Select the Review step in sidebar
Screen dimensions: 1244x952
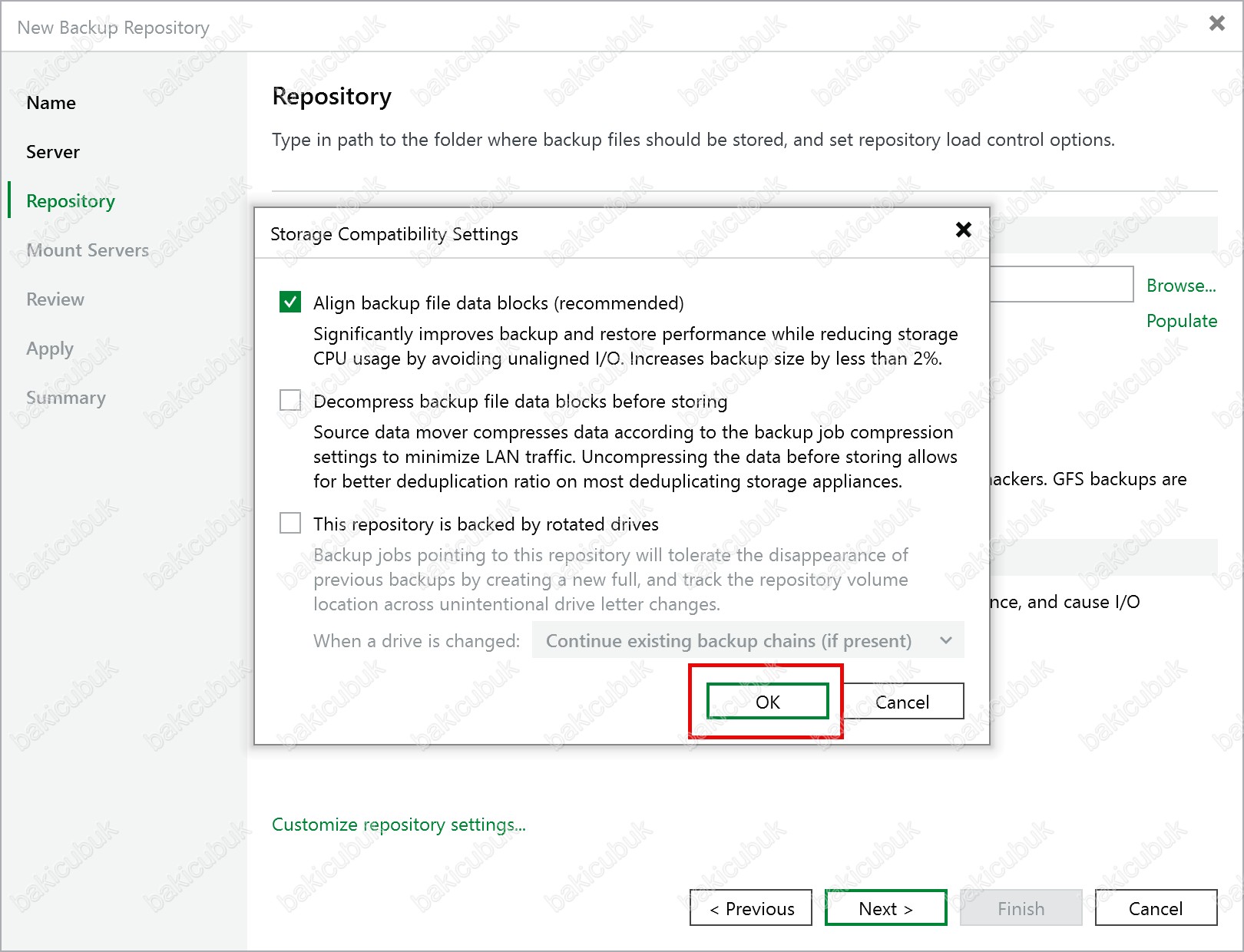point(55,299)
